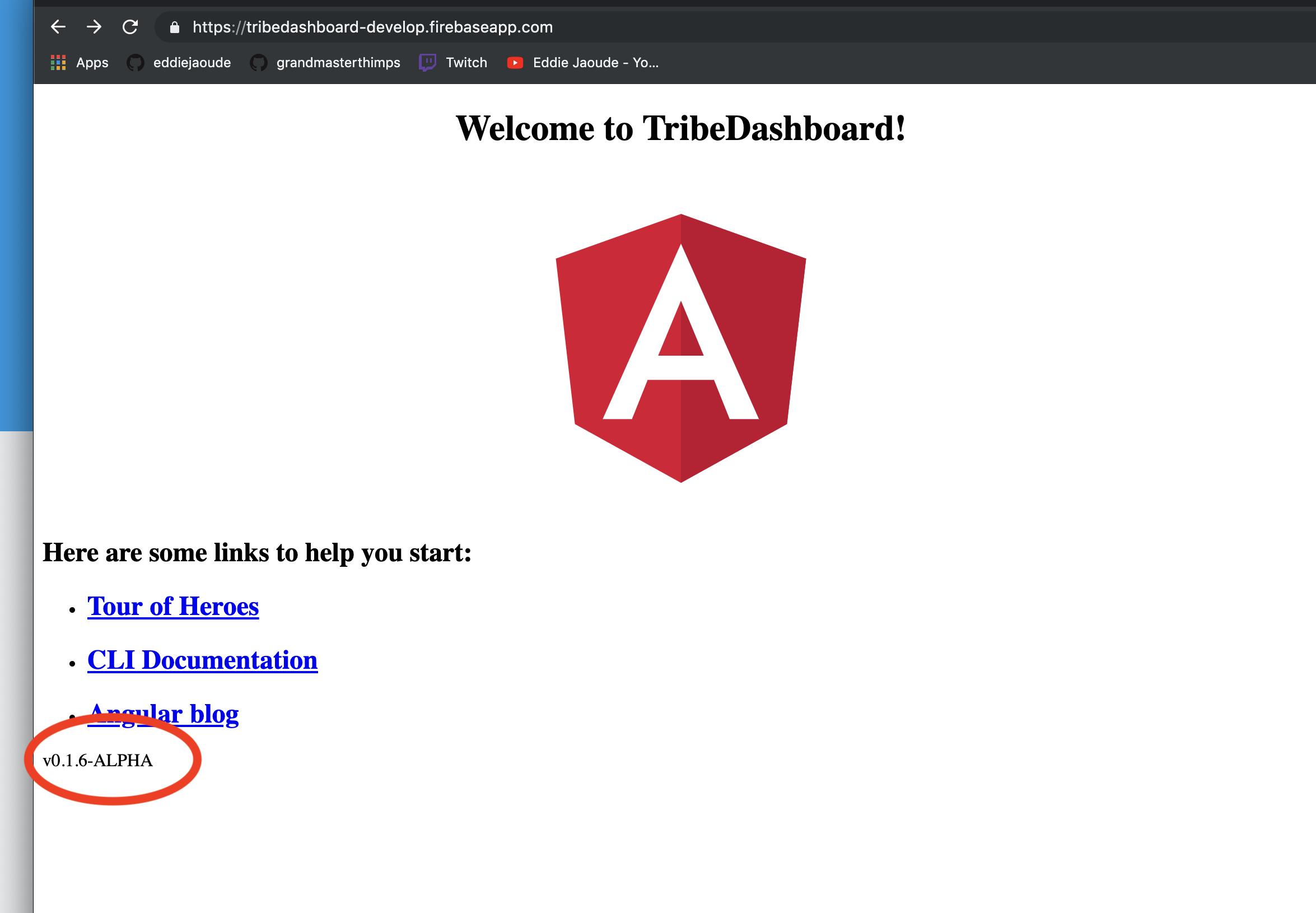Click the YouTube icon for Eddie Jaoude

point(515,62)
